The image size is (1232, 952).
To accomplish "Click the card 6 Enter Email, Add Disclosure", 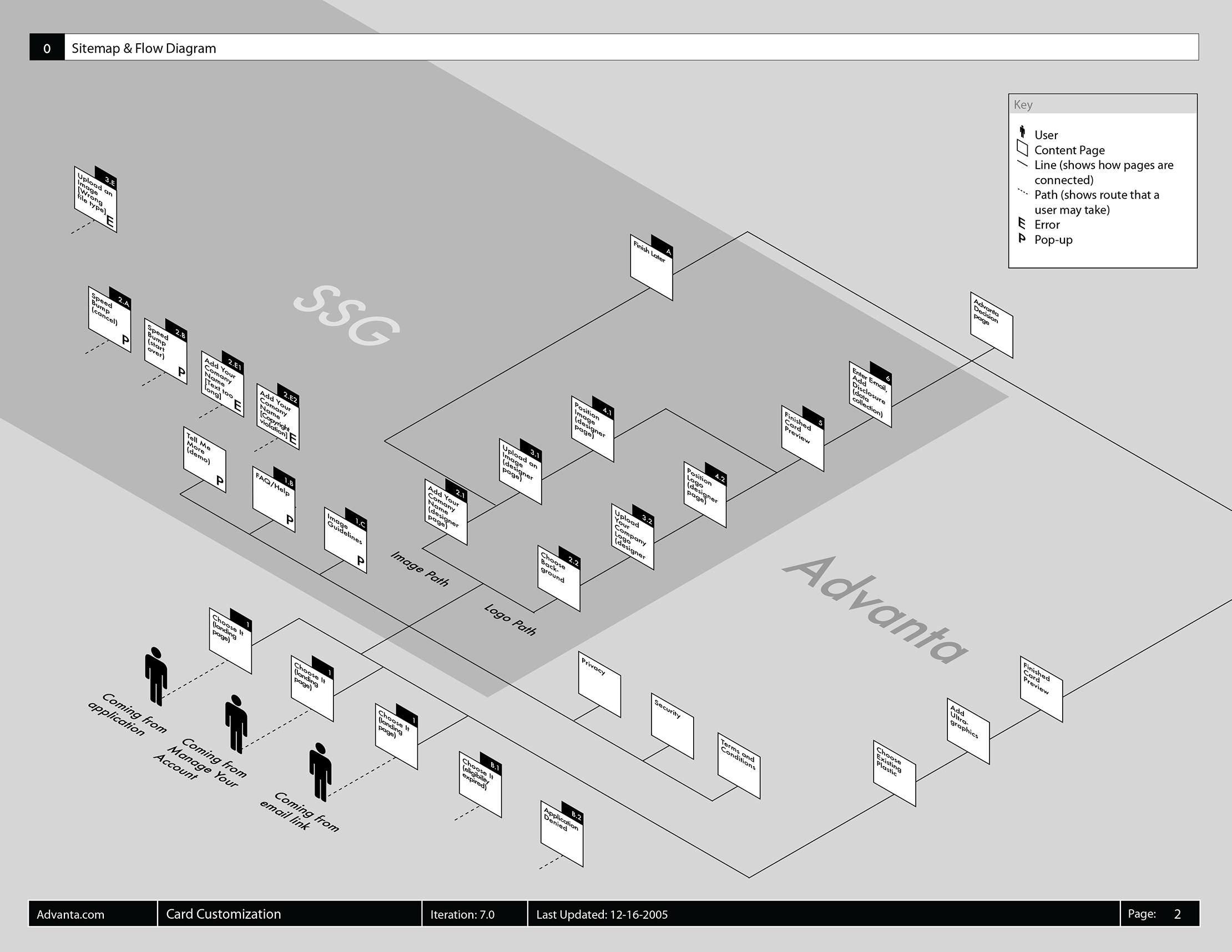I will [x=870, y=394].
